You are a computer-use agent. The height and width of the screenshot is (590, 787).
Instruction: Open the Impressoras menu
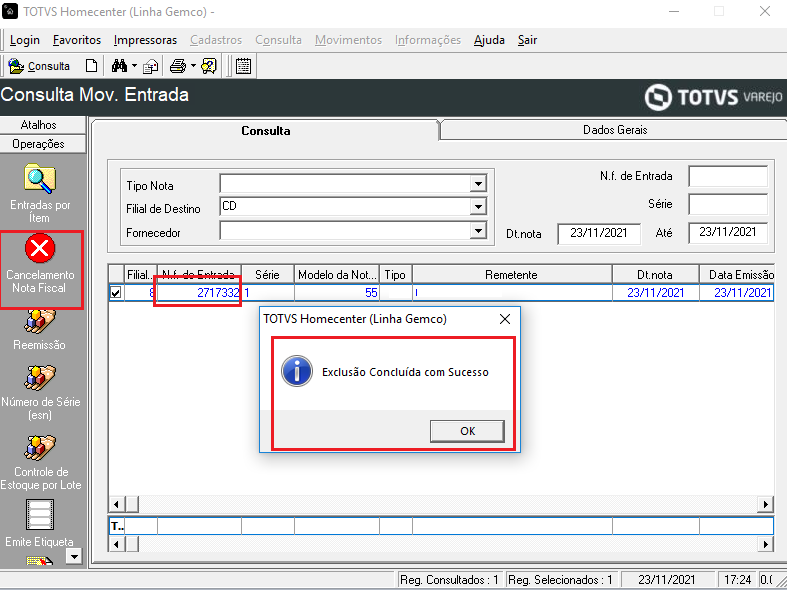[x=145, y=40]
